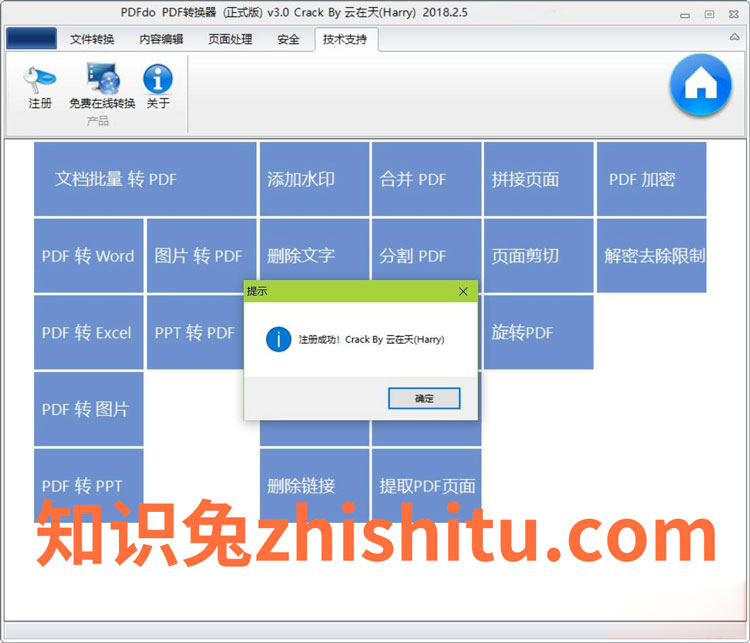Open the PDF 加密 tile

(x=651, y=179)
